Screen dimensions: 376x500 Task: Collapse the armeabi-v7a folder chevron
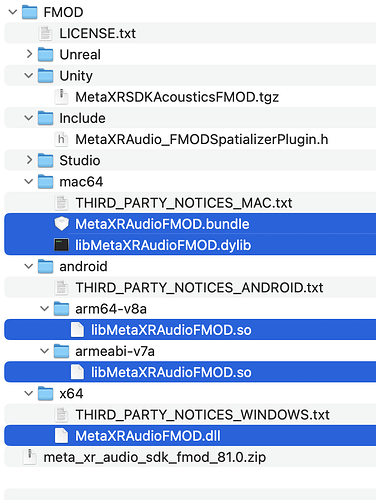coord(44,351)
